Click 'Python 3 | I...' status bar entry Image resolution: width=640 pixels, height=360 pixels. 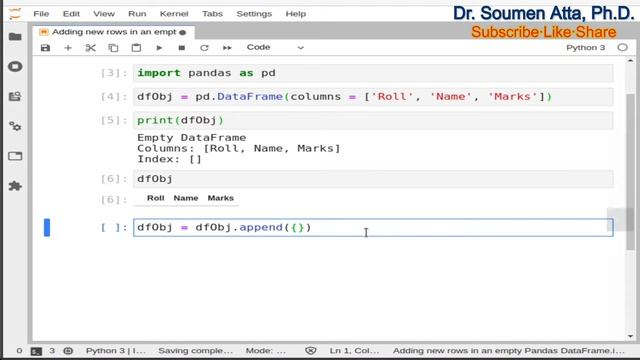[x=116, y=351]
